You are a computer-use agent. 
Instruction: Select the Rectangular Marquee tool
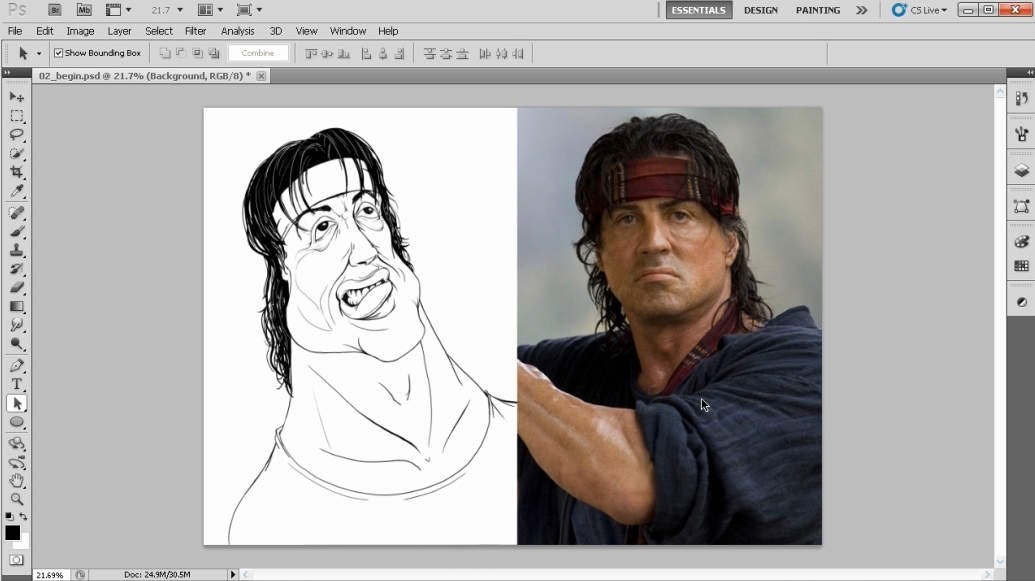tap(17, 116)
